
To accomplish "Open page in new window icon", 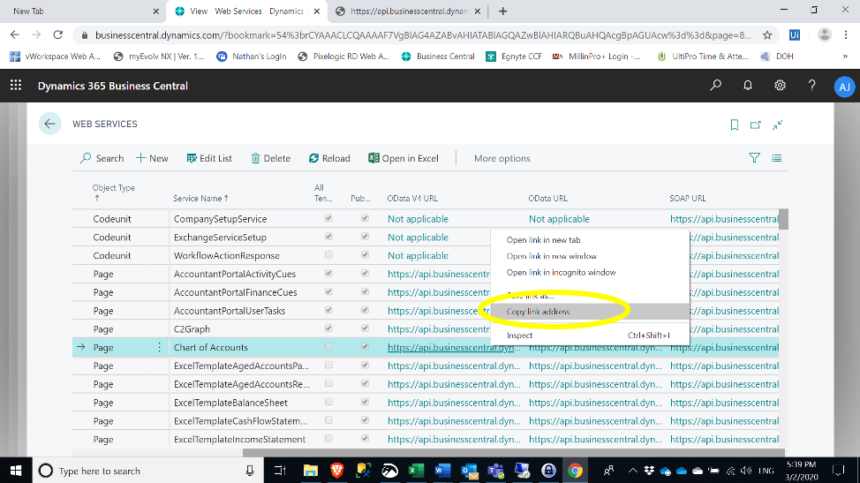I will pos(755,125).
